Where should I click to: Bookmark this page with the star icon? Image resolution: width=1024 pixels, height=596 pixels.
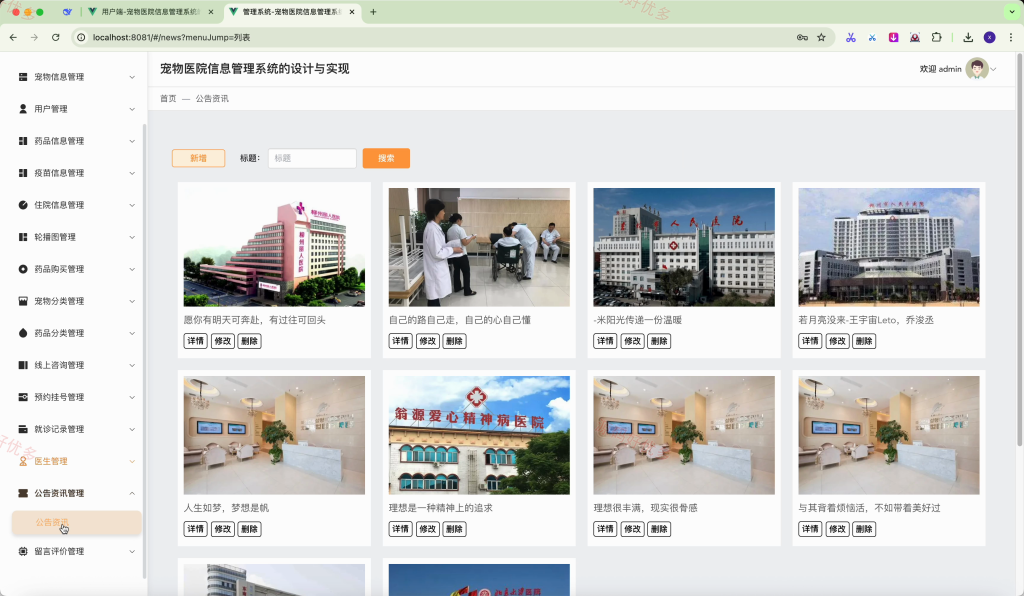(822, 37)
